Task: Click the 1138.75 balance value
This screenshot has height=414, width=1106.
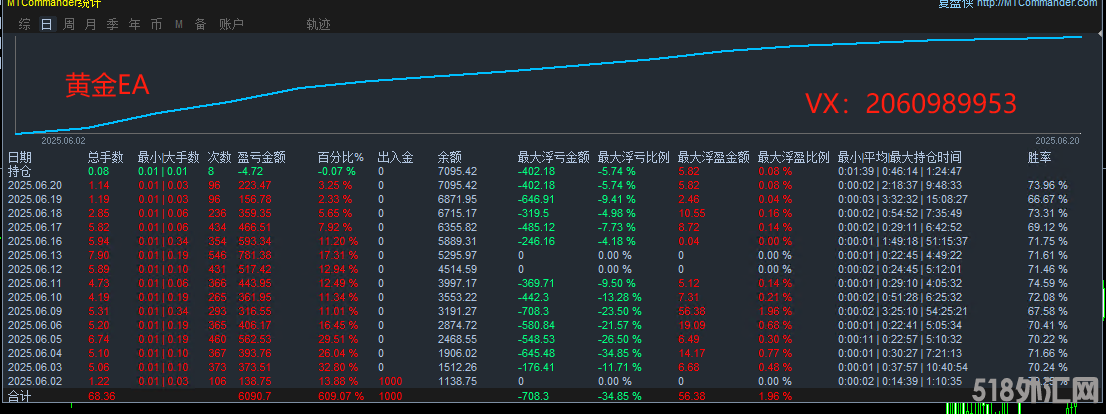Action: tap(457, 381)
